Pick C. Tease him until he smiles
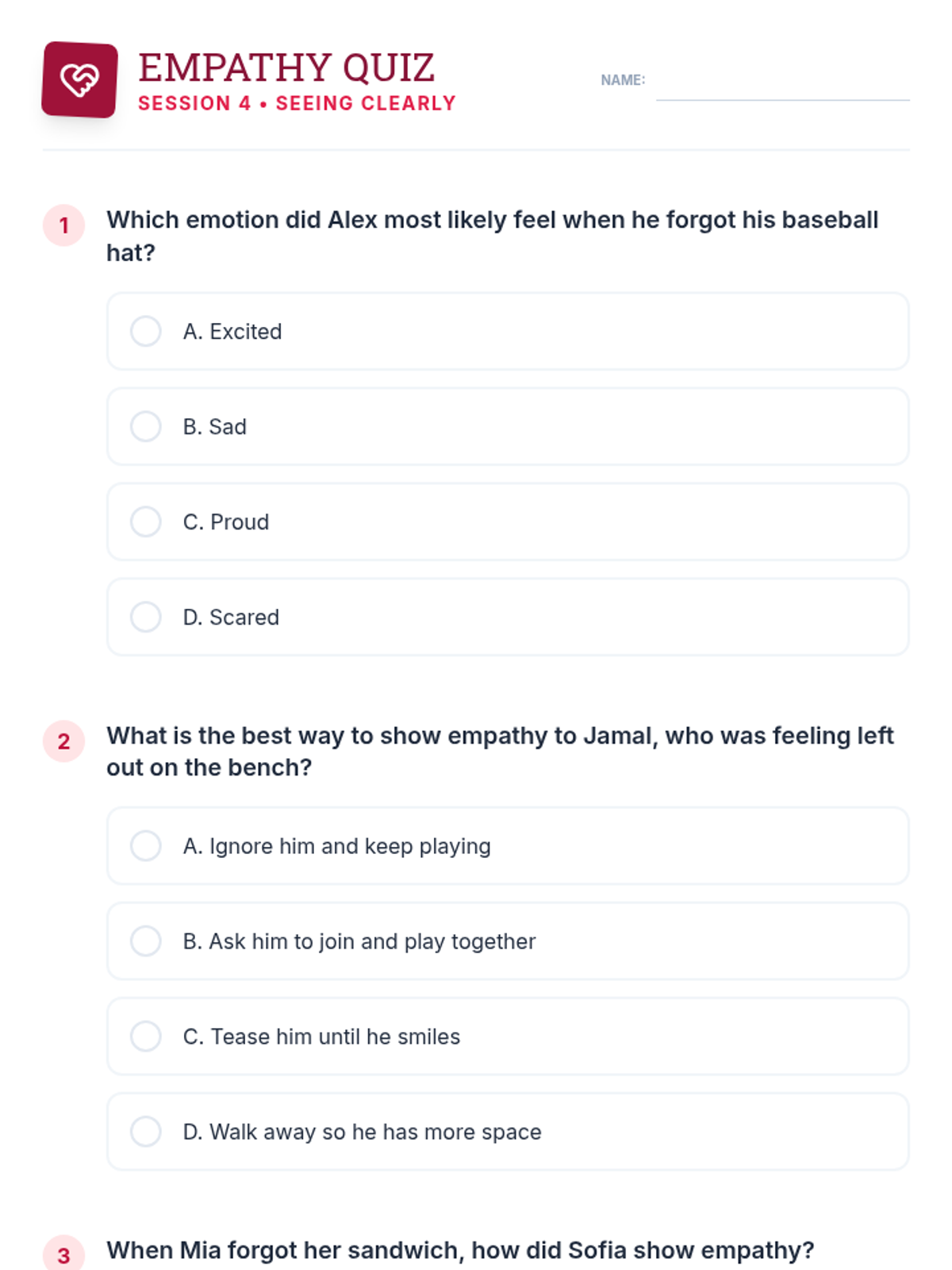Screen dimensions: 952x1270 click(x=146, y=1036)
